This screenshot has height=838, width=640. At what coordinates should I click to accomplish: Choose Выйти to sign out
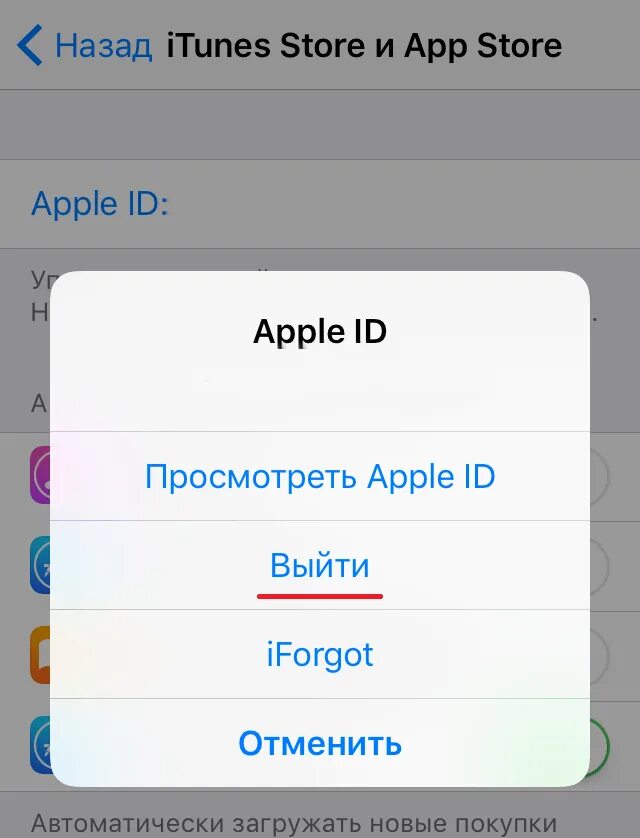[320, 565]
